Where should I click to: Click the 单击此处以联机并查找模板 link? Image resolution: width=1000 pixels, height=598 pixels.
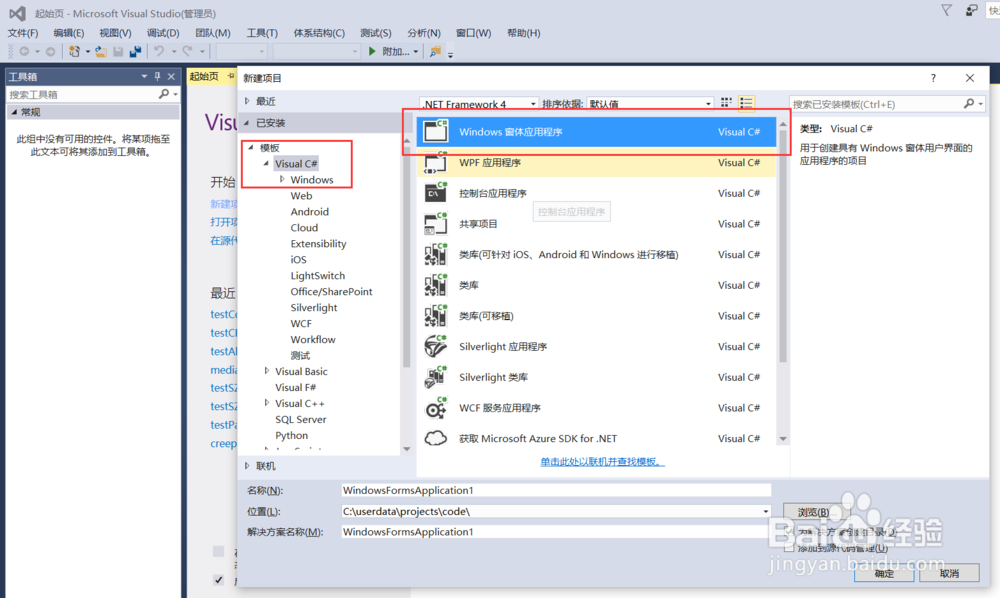[x=603, y=462]
